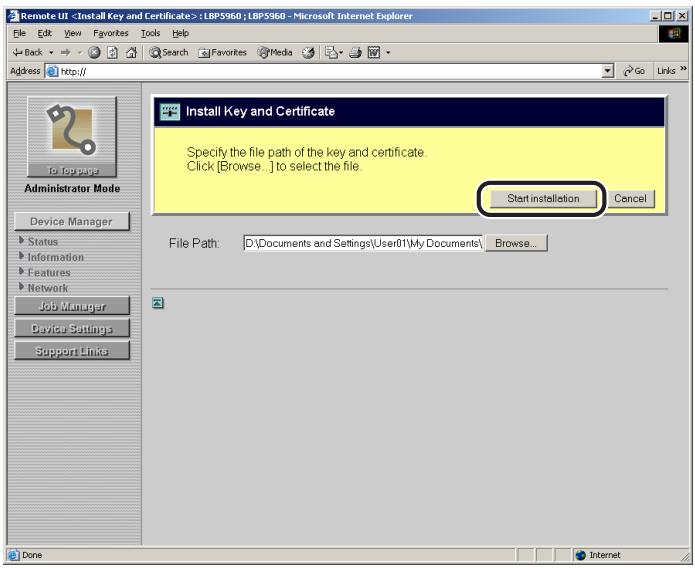Click the Go button
Image resolution: width=695 pixels, height=568 pixels.
(x=634, y=71)
